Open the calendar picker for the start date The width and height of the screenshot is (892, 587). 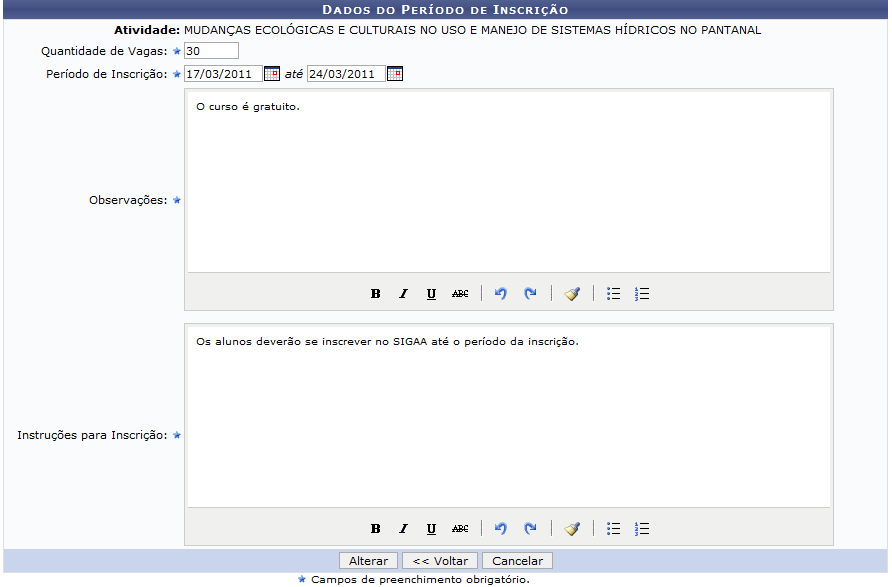pyautogui.click(x=271, y=74)
